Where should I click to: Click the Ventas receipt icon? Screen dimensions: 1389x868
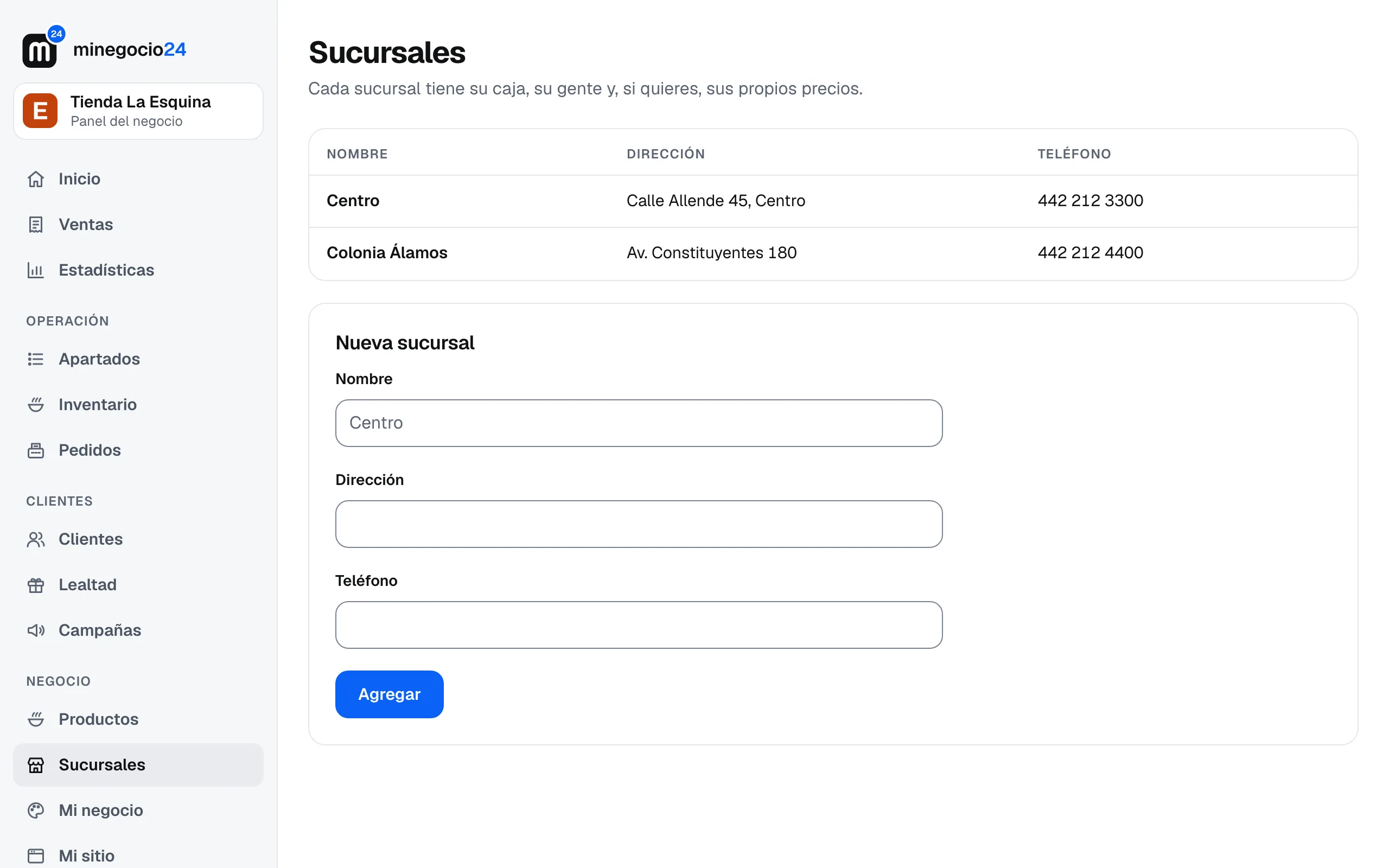36,225
